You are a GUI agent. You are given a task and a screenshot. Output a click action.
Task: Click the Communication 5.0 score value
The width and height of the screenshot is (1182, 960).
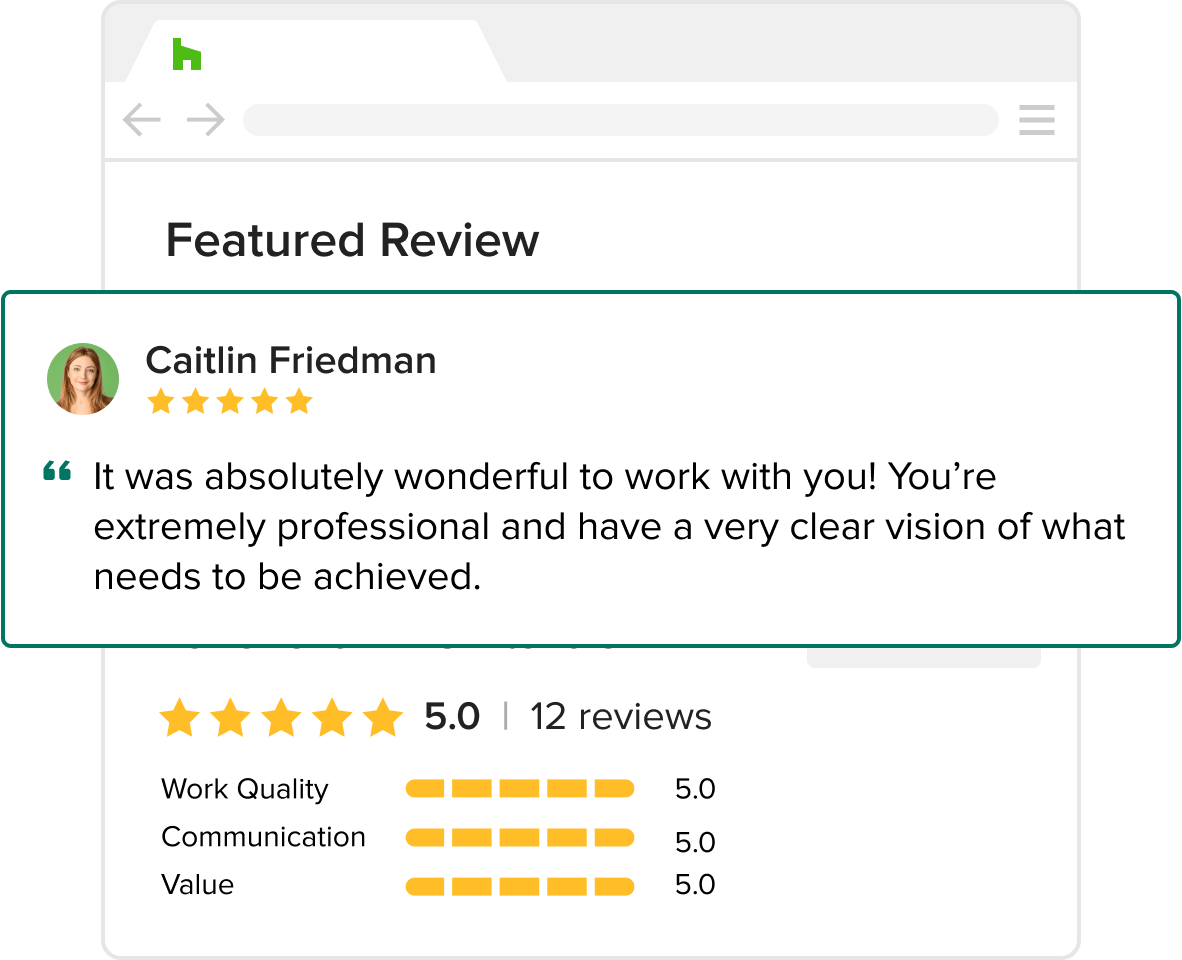point(695,842)
